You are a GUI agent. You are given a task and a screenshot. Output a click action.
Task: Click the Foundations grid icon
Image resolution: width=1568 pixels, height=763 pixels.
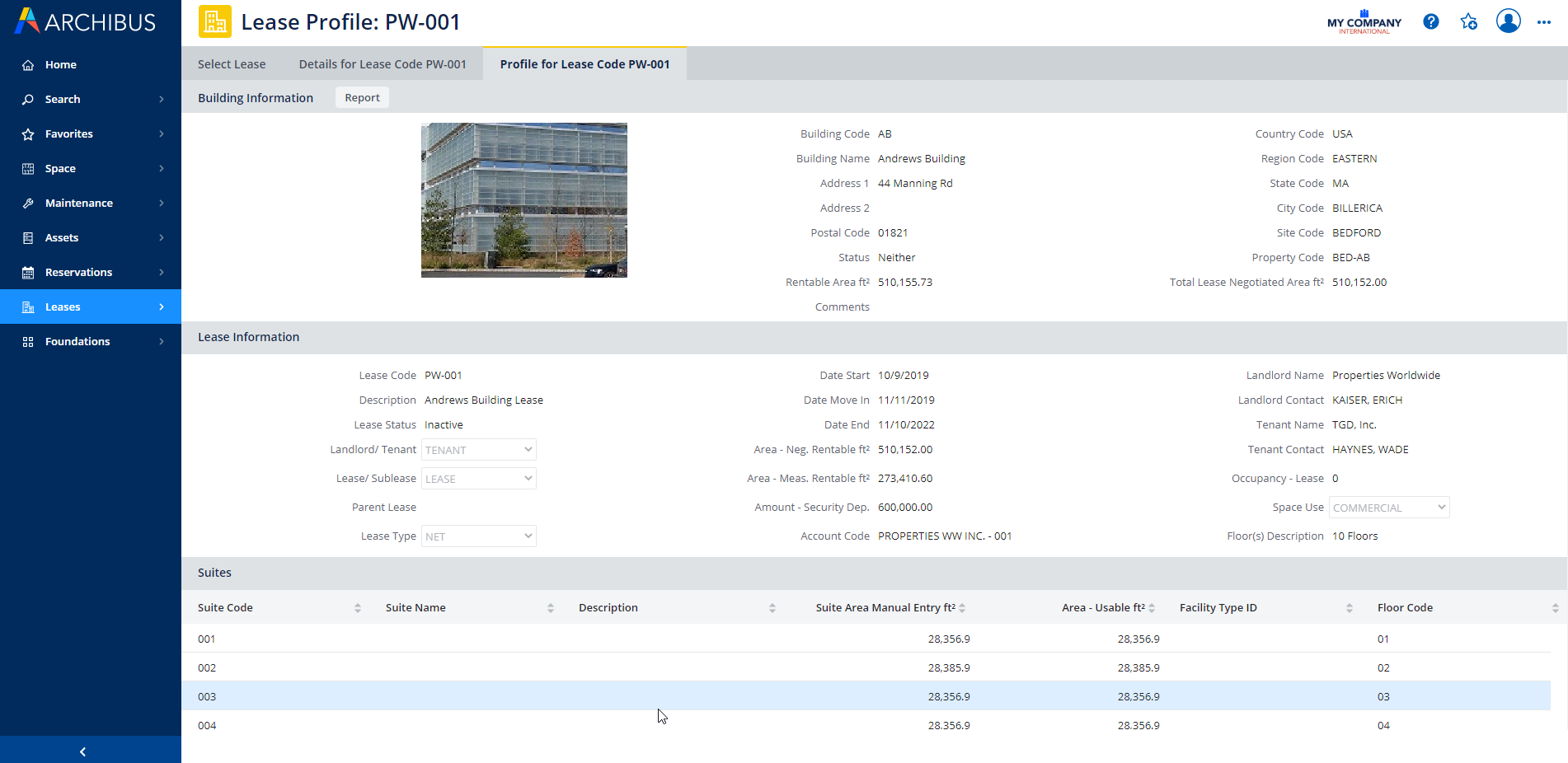(28, 342)
